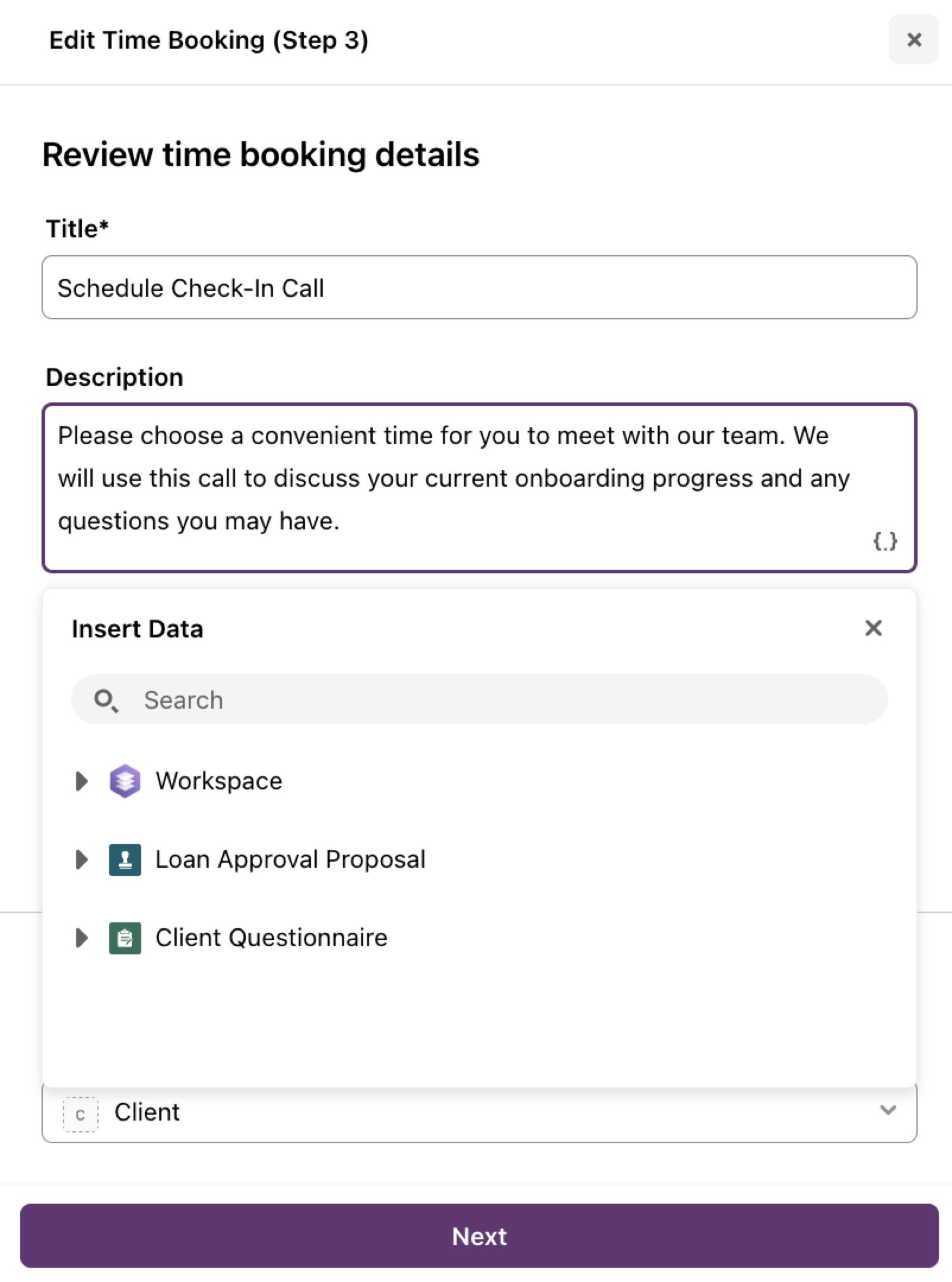
Task: Click the Insert Data search field
Action: [x=480, y=699]
